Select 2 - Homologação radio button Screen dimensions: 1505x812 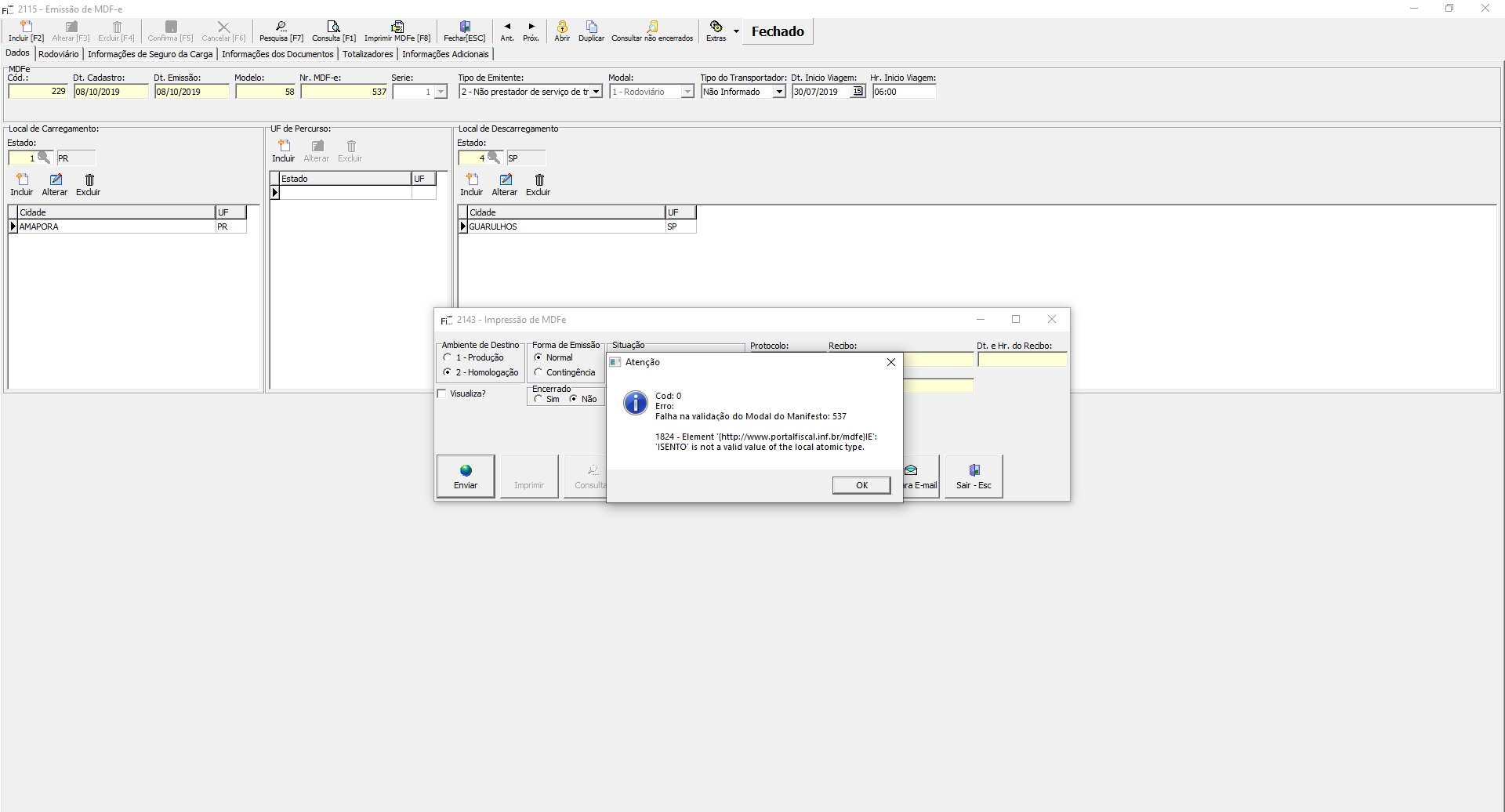point(448,372)
